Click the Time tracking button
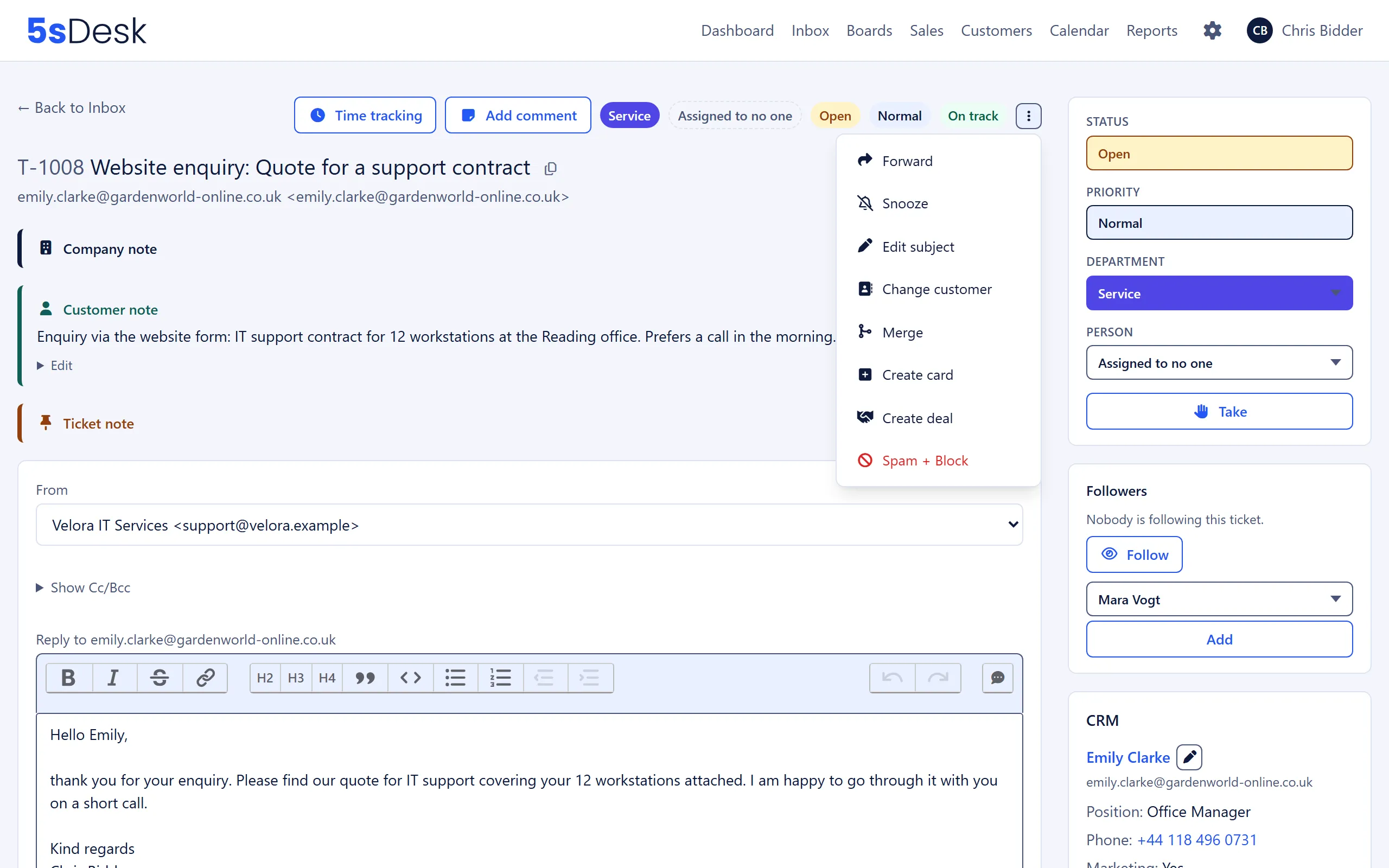 point(365,116)
